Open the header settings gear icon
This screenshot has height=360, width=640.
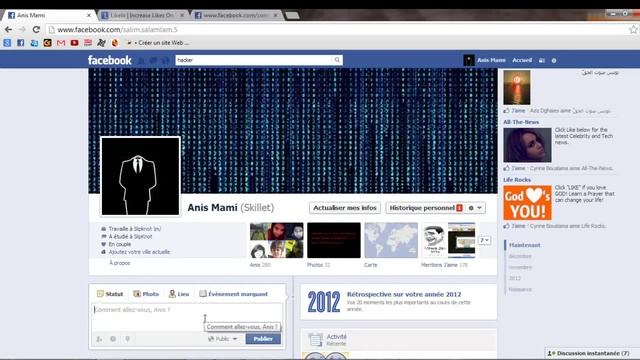[554, 60]
